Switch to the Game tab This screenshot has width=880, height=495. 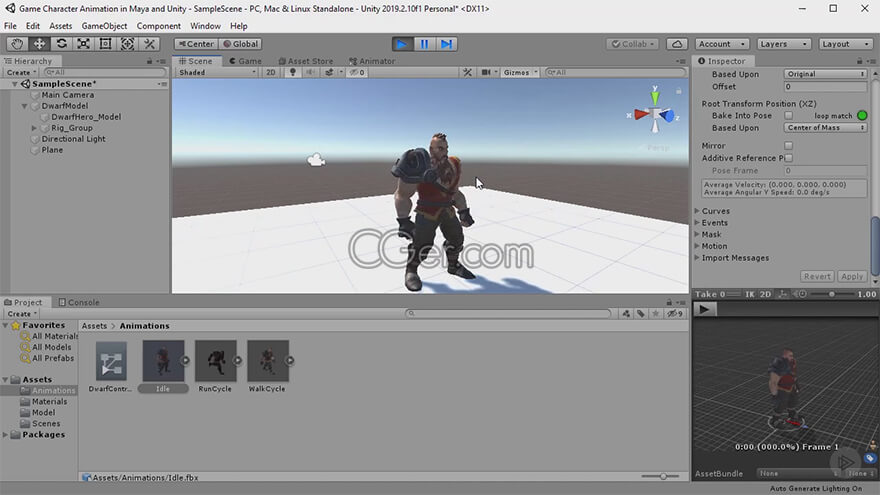[245, 61]
